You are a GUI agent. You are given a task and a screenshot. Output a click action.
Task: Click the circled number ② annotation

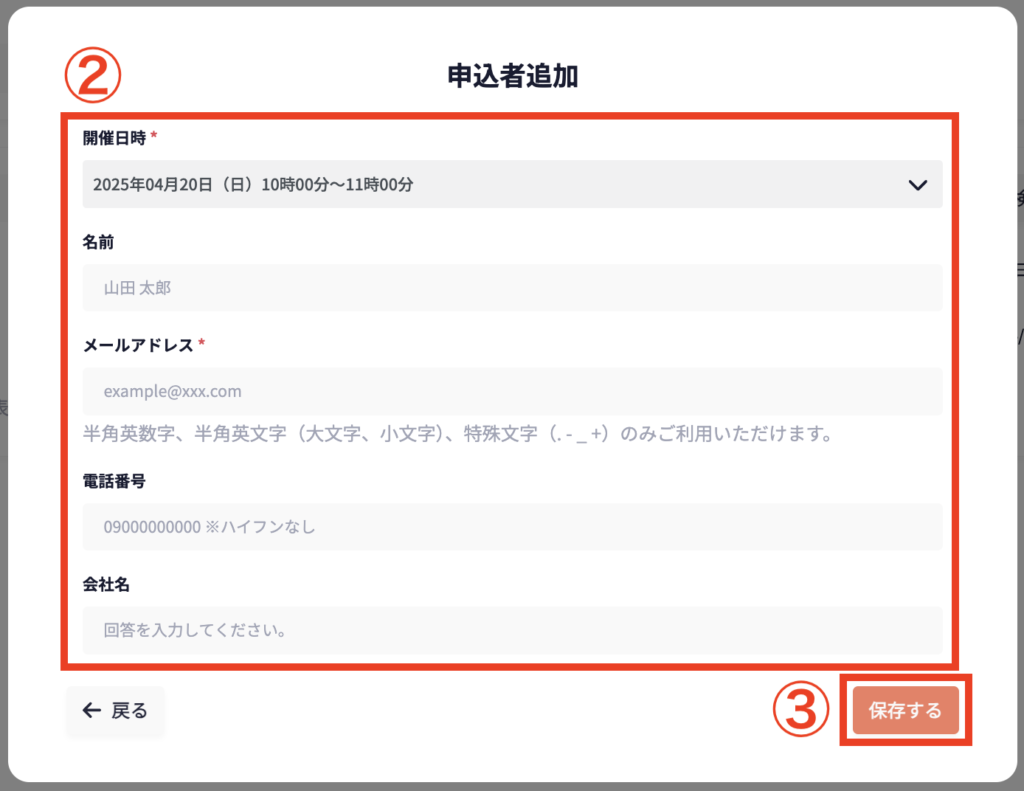92,77
